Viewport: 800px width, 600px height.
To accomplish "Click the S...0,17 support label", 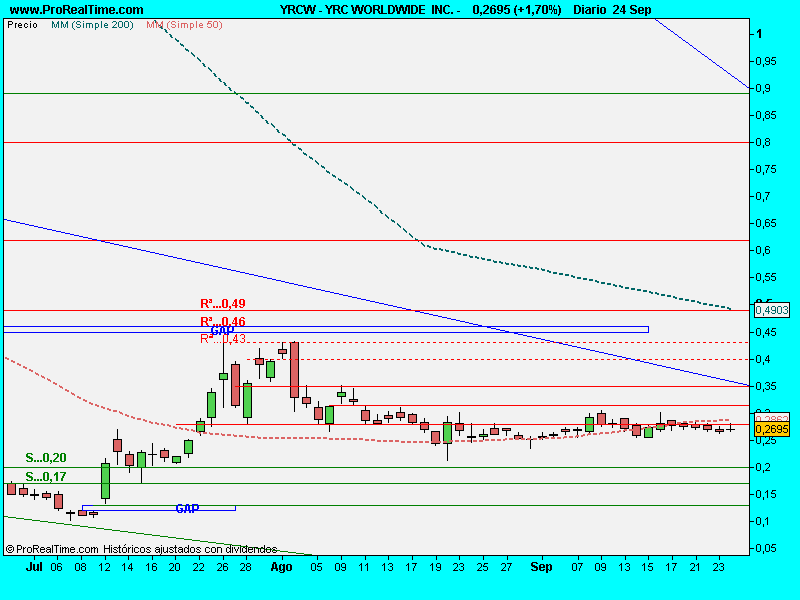I will coord(46,477).
